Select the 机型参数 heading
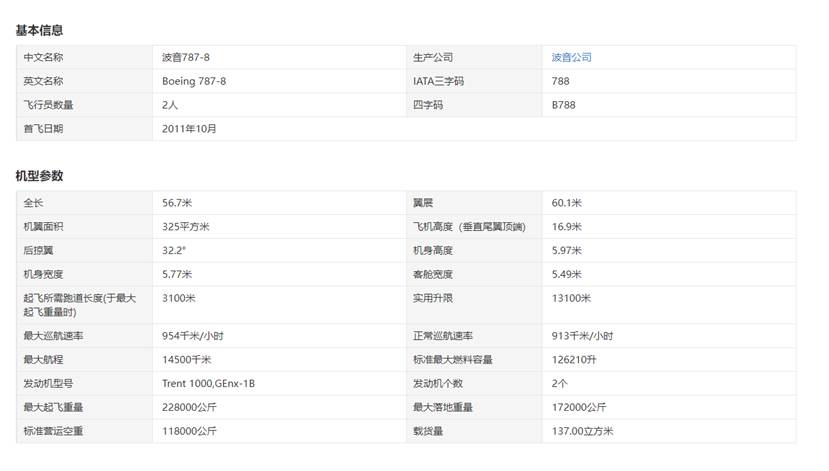The width and height of the screenshot is (829, 471). 39,176
